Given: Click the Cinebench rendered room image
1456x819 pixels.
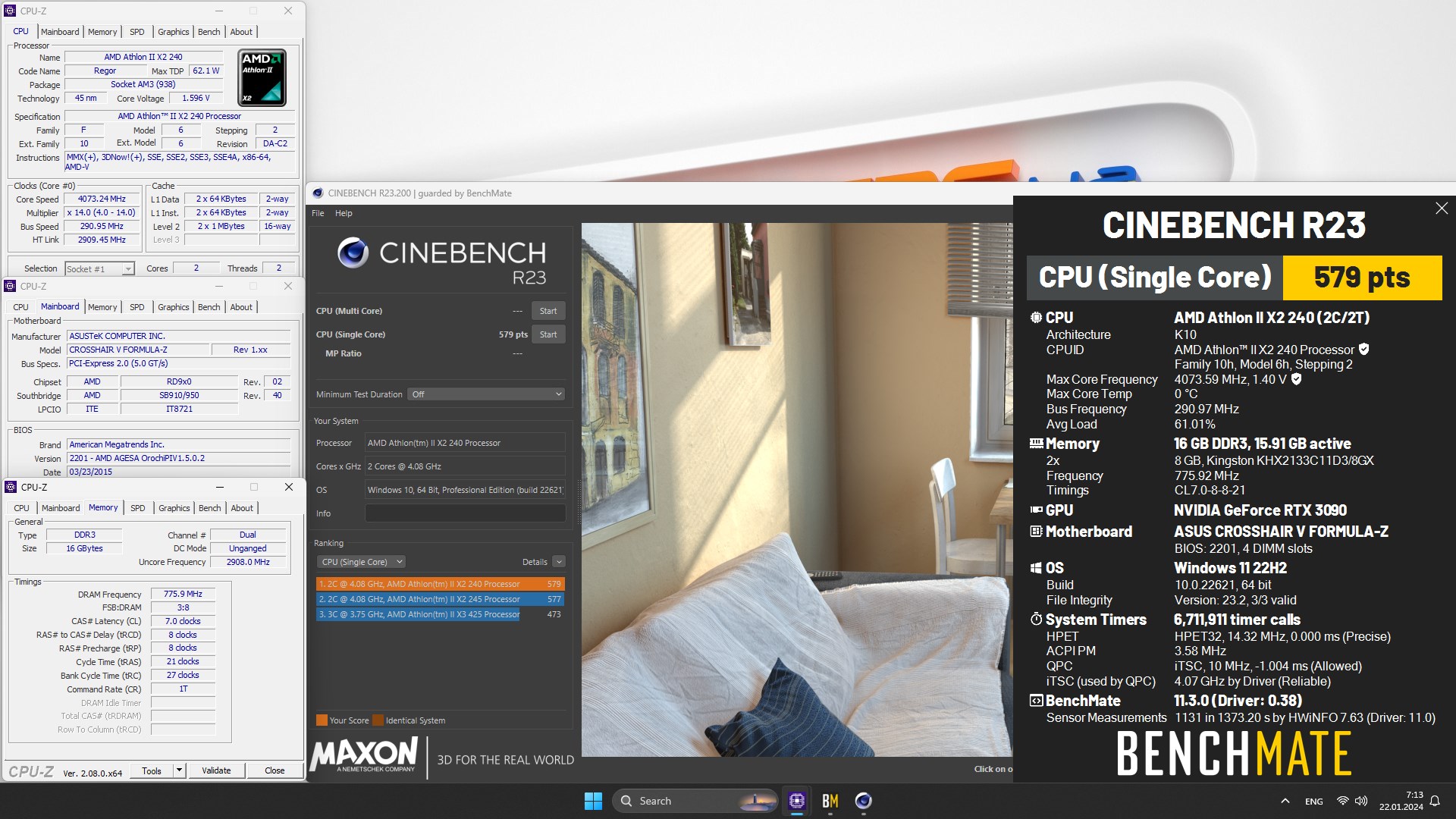Looking at the screenshot, I should (x=797, y=489).
